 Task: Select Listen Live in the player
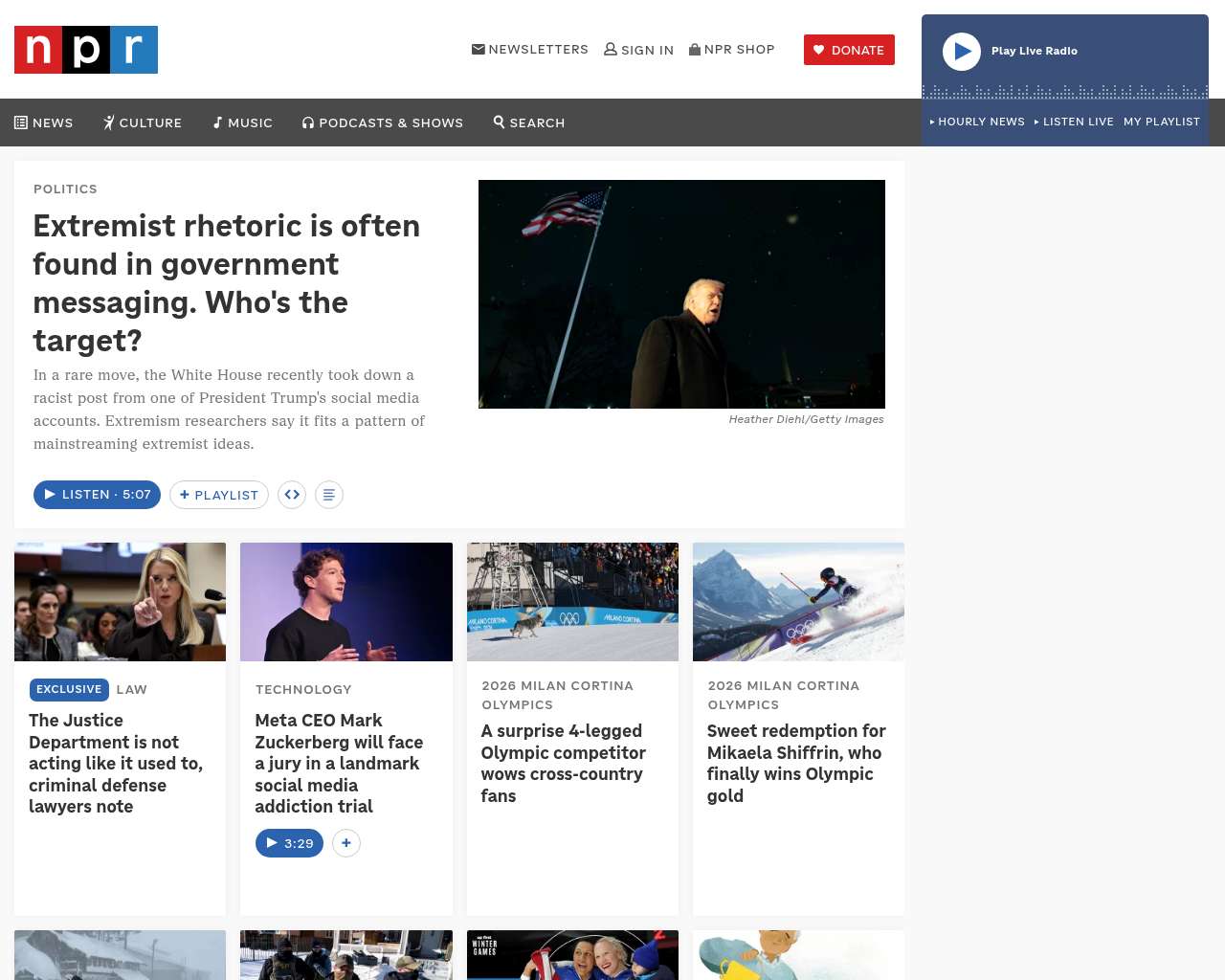pos(1074,122)
